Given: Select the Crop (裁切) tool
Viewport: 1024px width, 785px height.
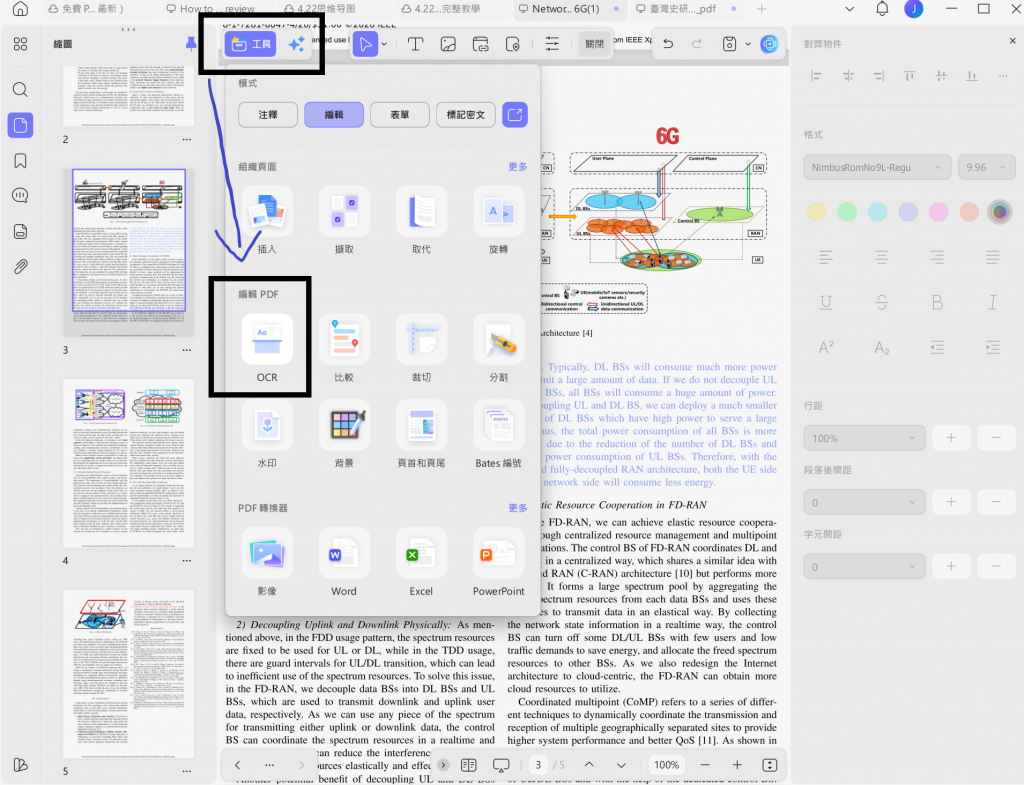Looking at the screenshot, I should (x=421, y=340).
